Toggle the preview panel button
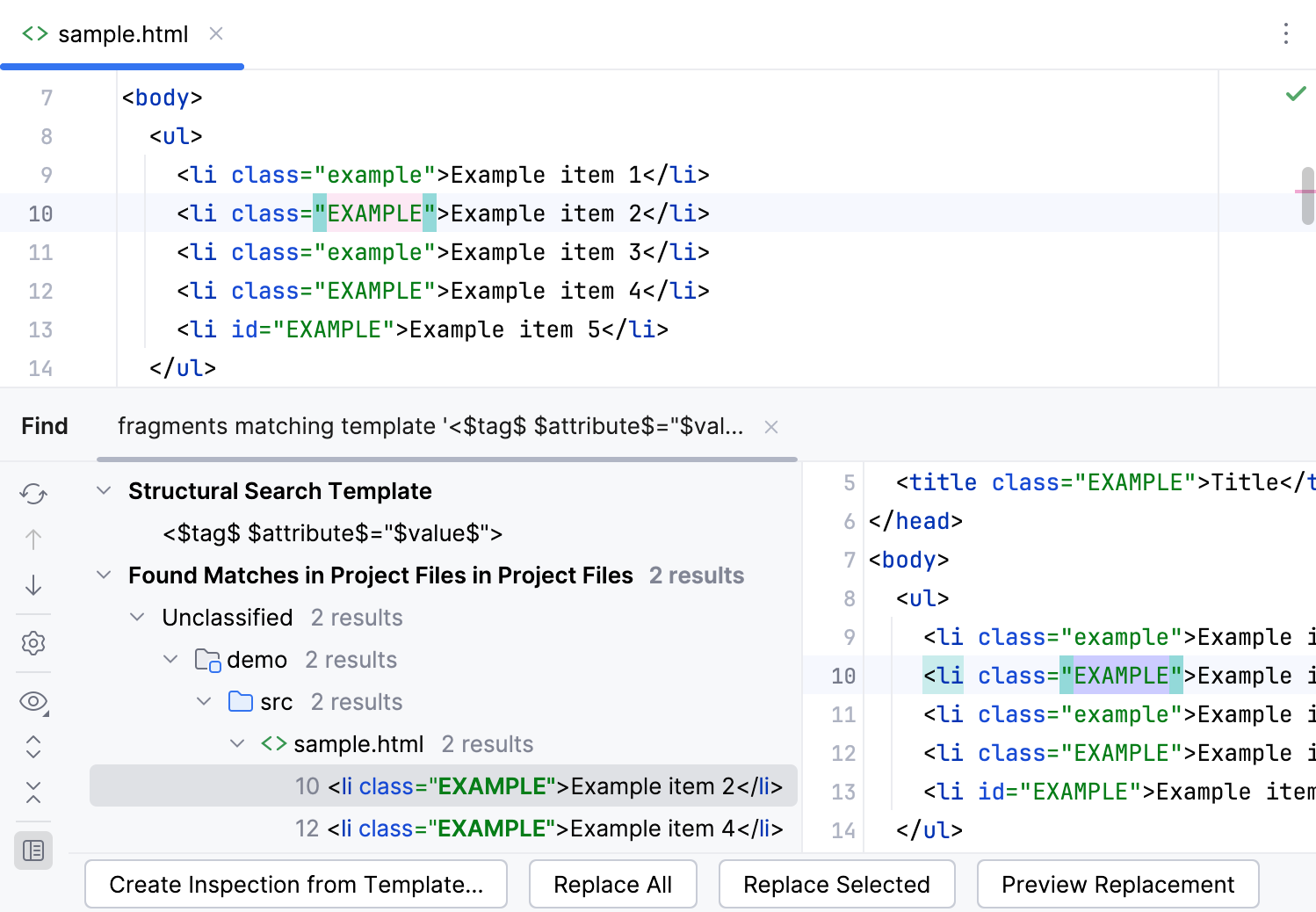This screenshot has height=912, width=1316. point(33,850)
